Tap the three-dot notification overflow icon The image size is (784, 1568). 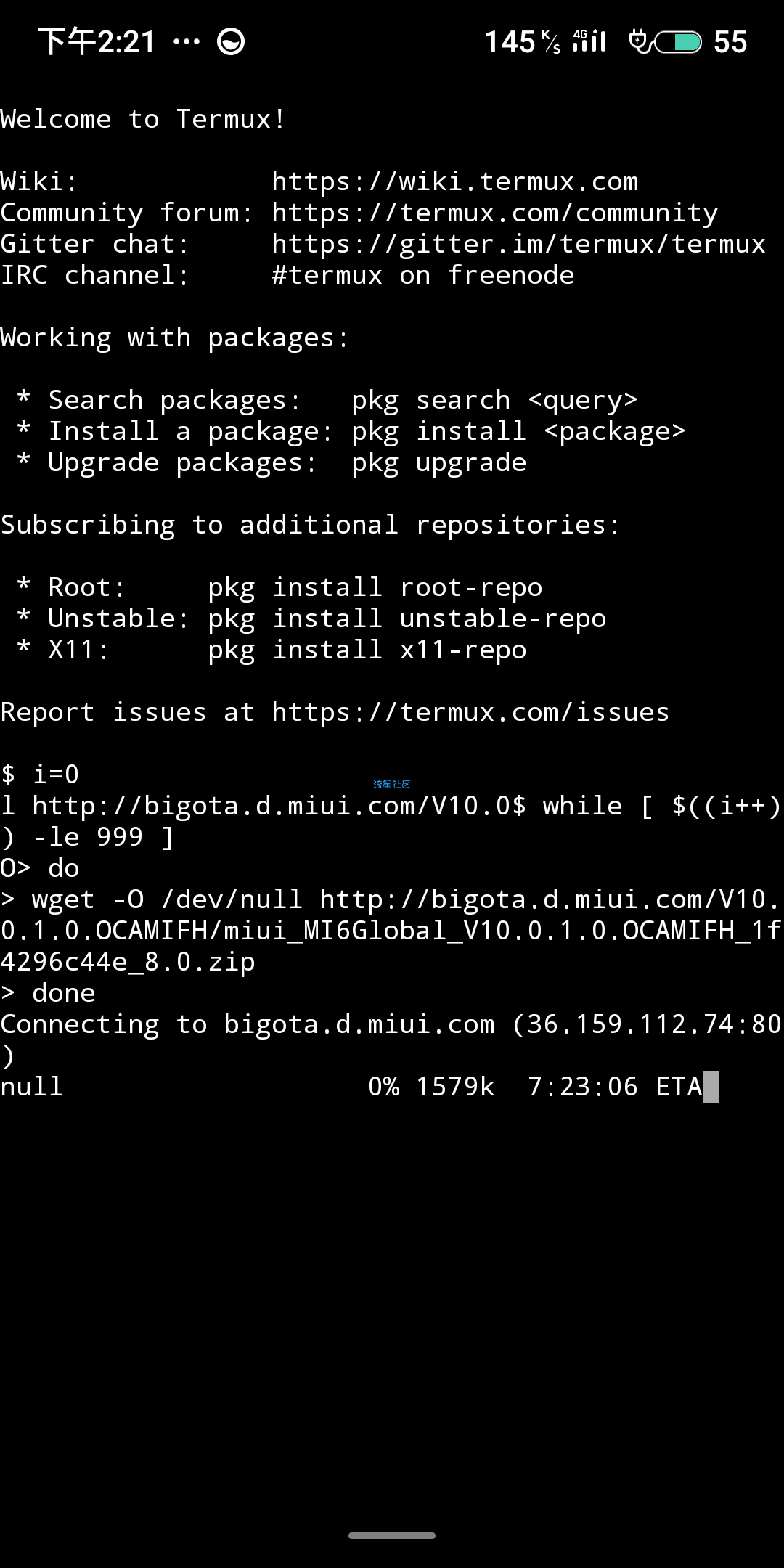coord(187,42)
